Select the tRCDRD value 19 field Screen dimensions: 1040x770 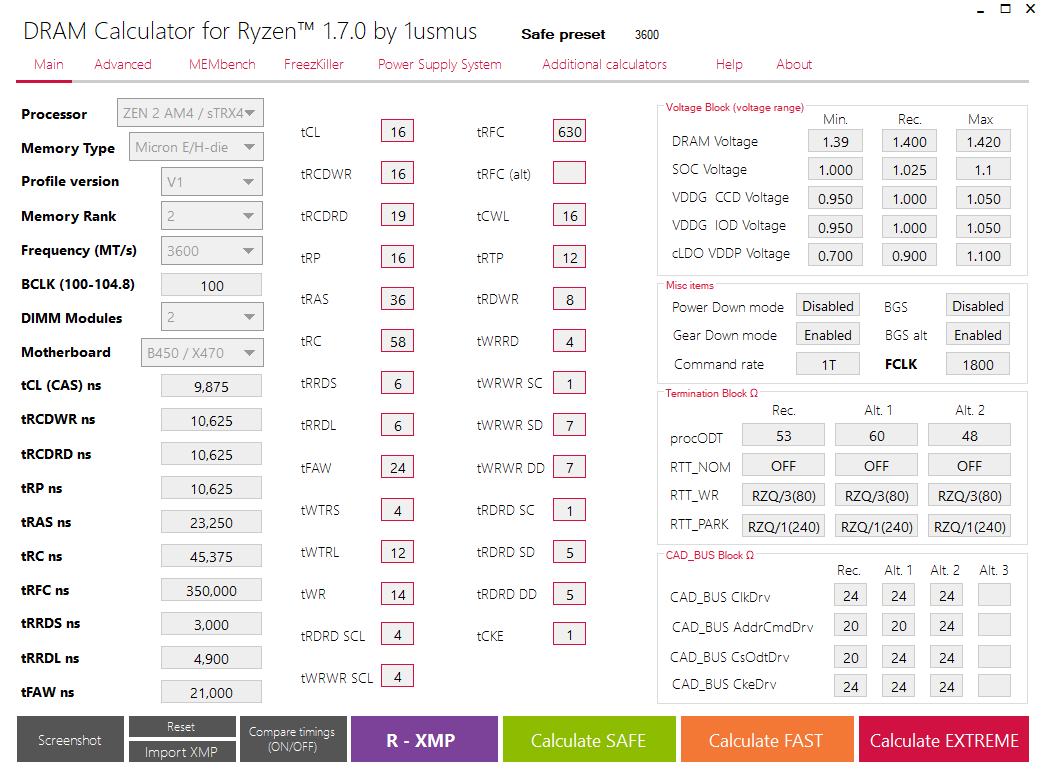tap(397, 216)
